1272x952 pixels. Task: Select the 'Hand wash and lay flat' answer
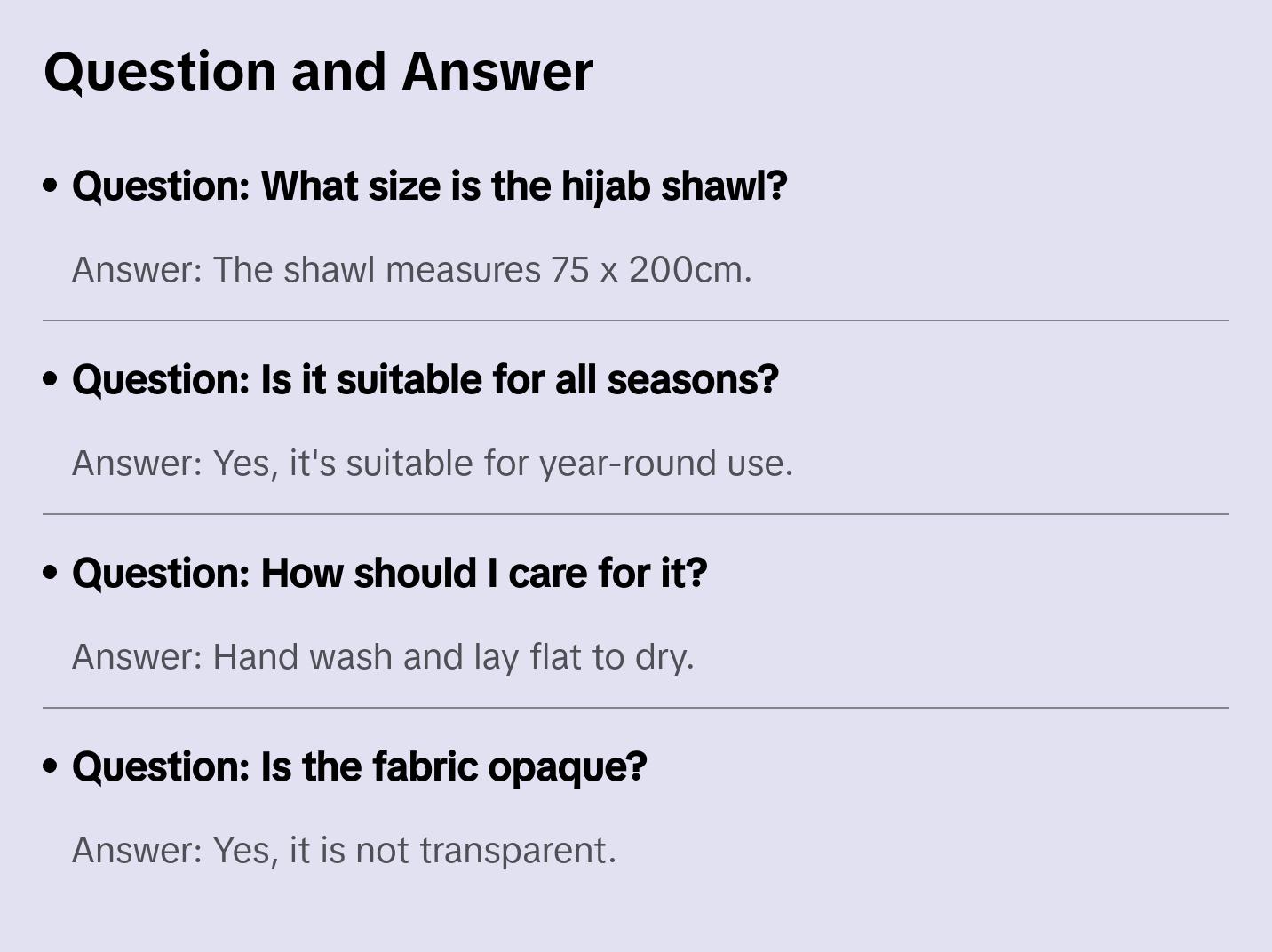point(382,657)
